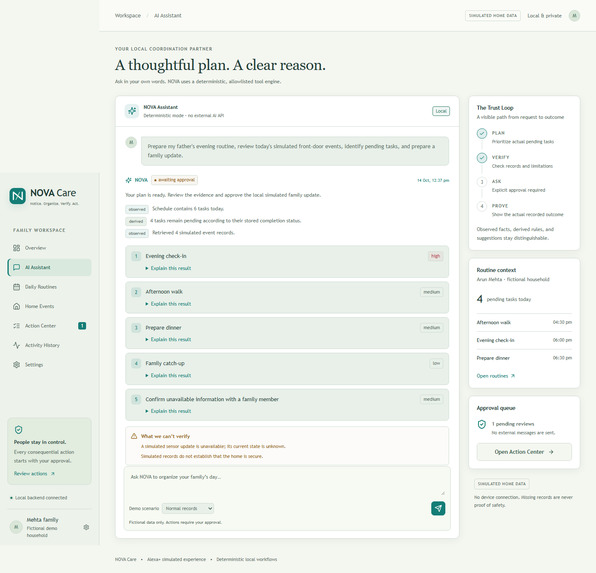The width and height of the screenshot is (596, 573).
Task: Click the VERIFY step check icon
Action: coord(482,158)
